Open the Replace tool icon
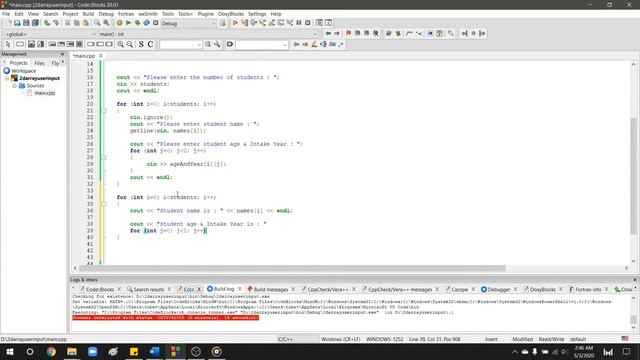Image resolution: width=640 pixels, height=360 pixels. (106, 23)
